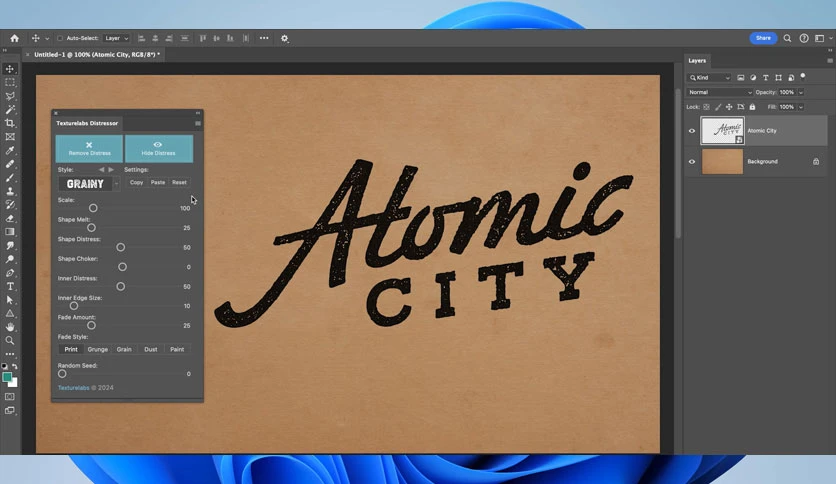
Task: Open the GRAINY style dropdown
Action: pos(89,184)
